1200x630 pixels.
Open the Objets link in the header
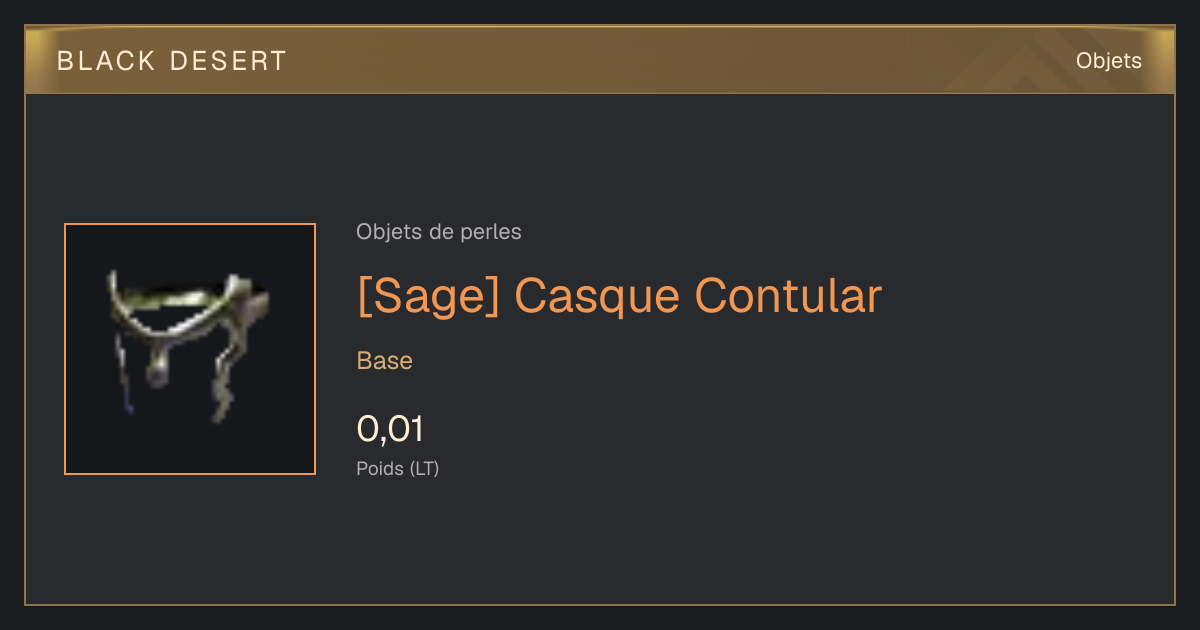tap(1108, 61)
